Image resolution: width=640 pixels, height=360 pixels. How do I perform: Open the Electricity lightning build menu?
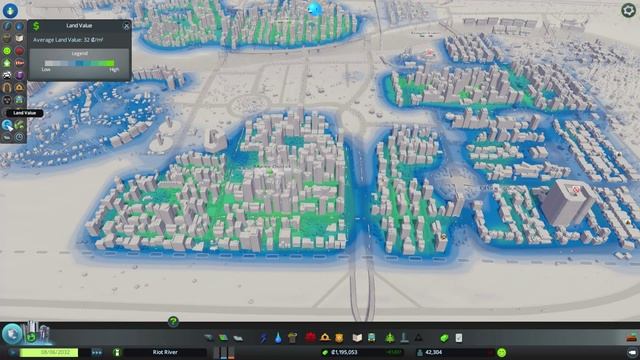pyautogui.click(x=264, y=338)
